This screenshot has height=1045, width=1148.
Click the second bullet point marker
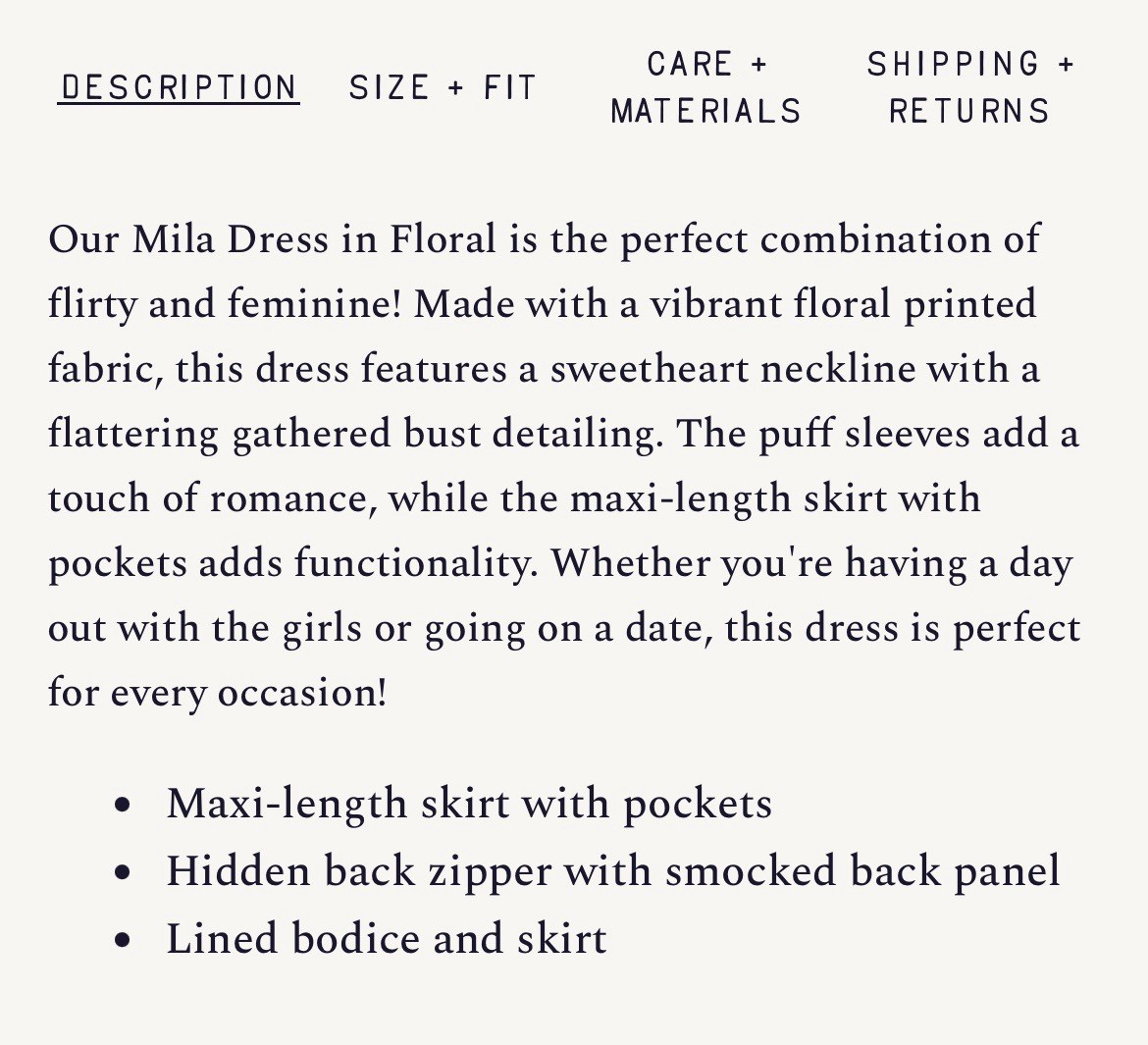click(123, 871)
